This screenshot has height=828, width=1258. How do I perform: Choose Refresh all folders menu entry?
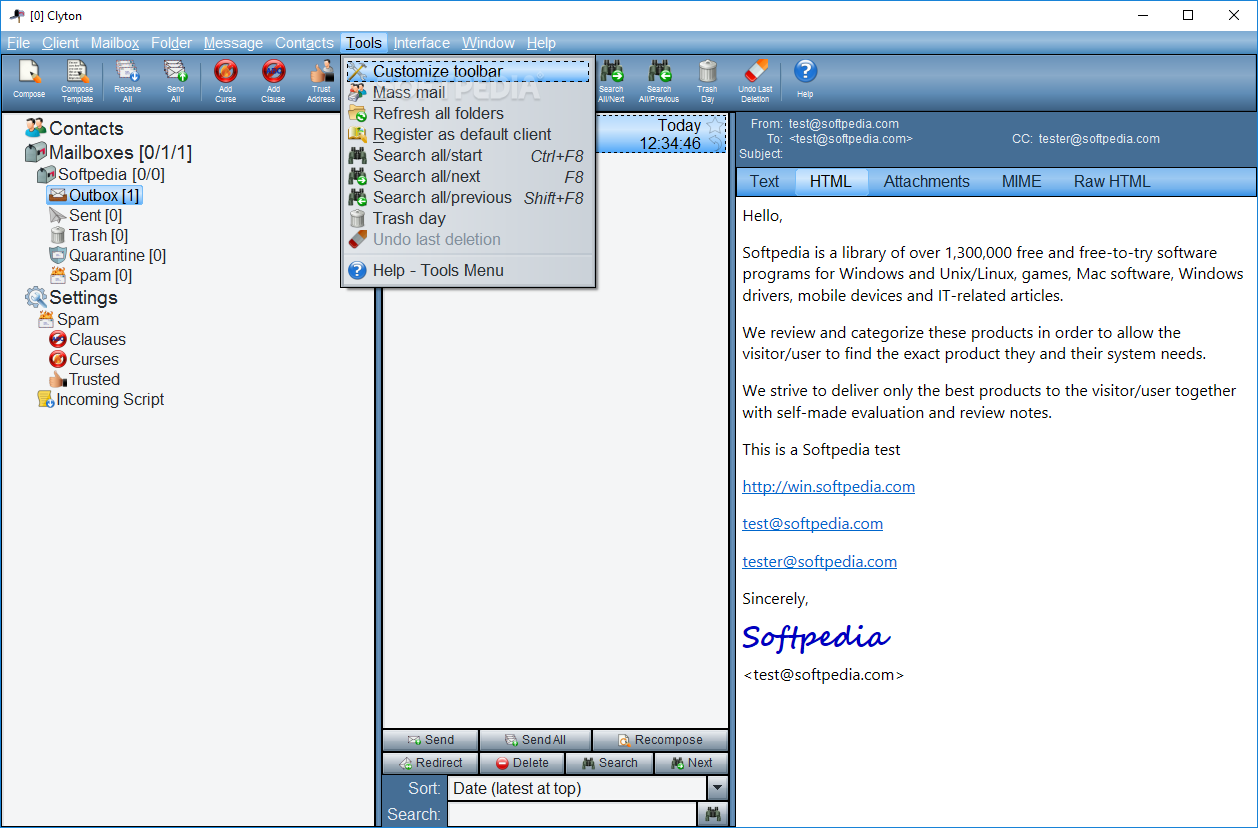[468, 113]
